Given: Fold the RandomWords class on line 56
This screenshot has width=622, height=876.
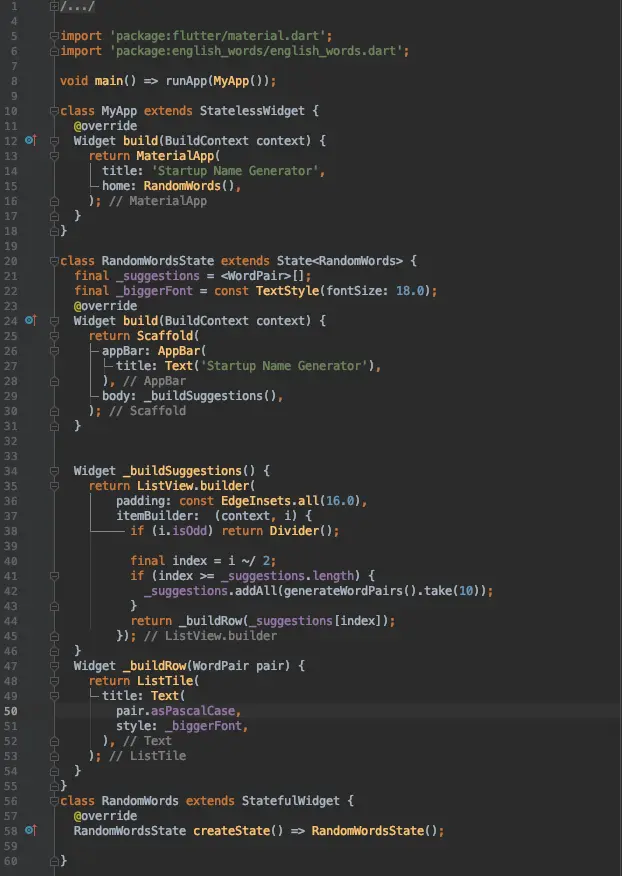Looking at the screenshot, I should (x=54, y=801).
